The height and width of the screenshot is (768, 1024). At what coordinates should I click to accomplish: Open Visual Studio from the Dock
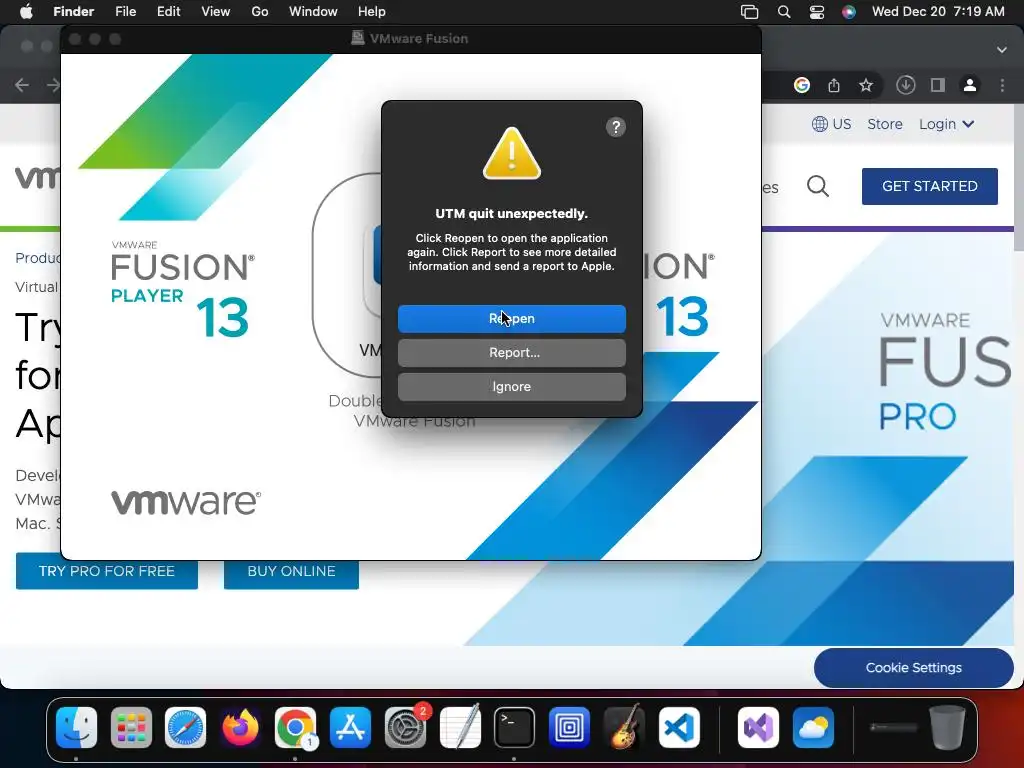pos(758,727)
